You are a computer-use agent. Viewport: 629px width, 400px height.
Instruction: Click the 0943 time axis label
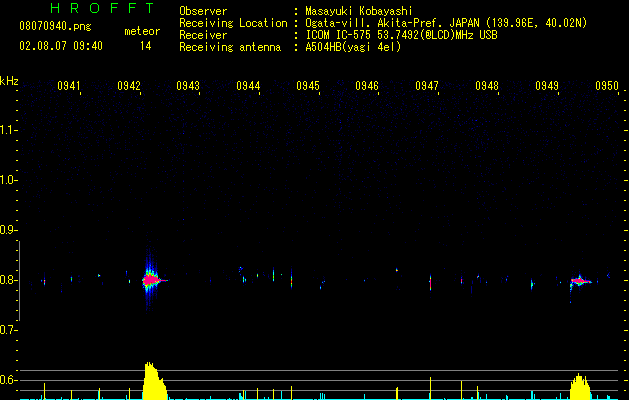188,85
